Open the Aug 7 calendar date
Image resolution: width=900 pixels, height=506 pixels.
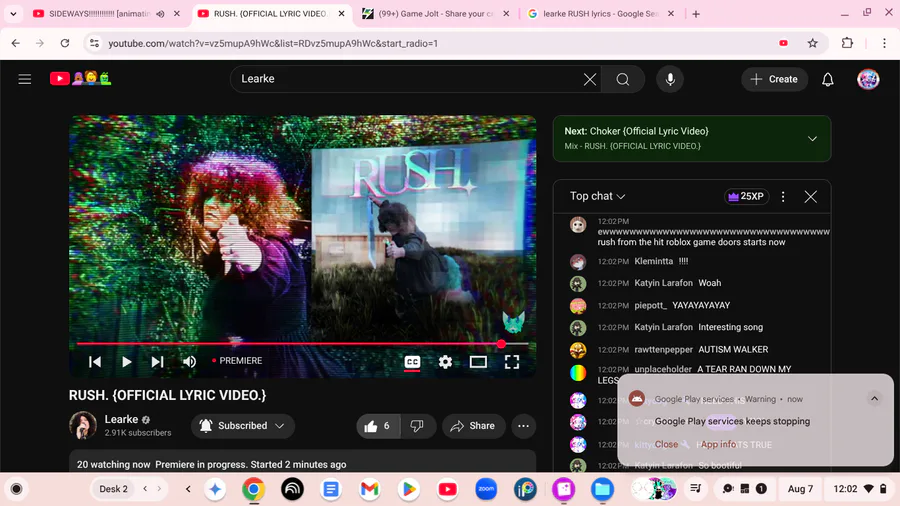pos(800,489)
